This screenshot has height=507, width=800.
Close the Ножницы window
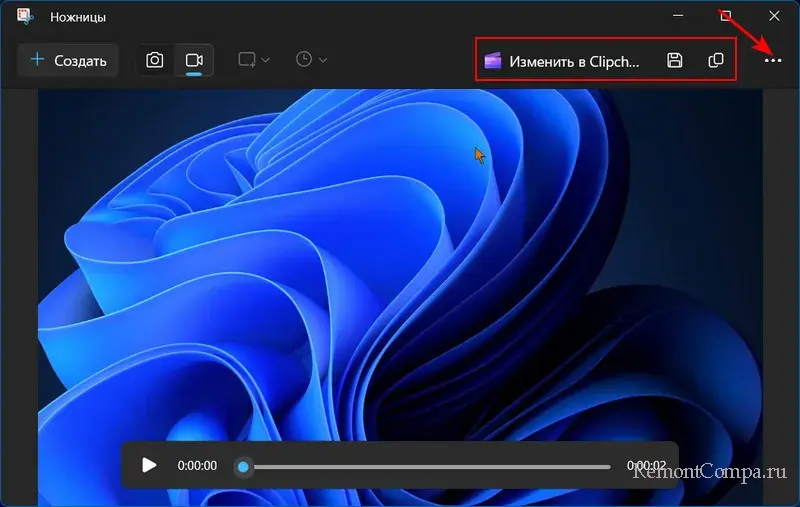[773, 16]
